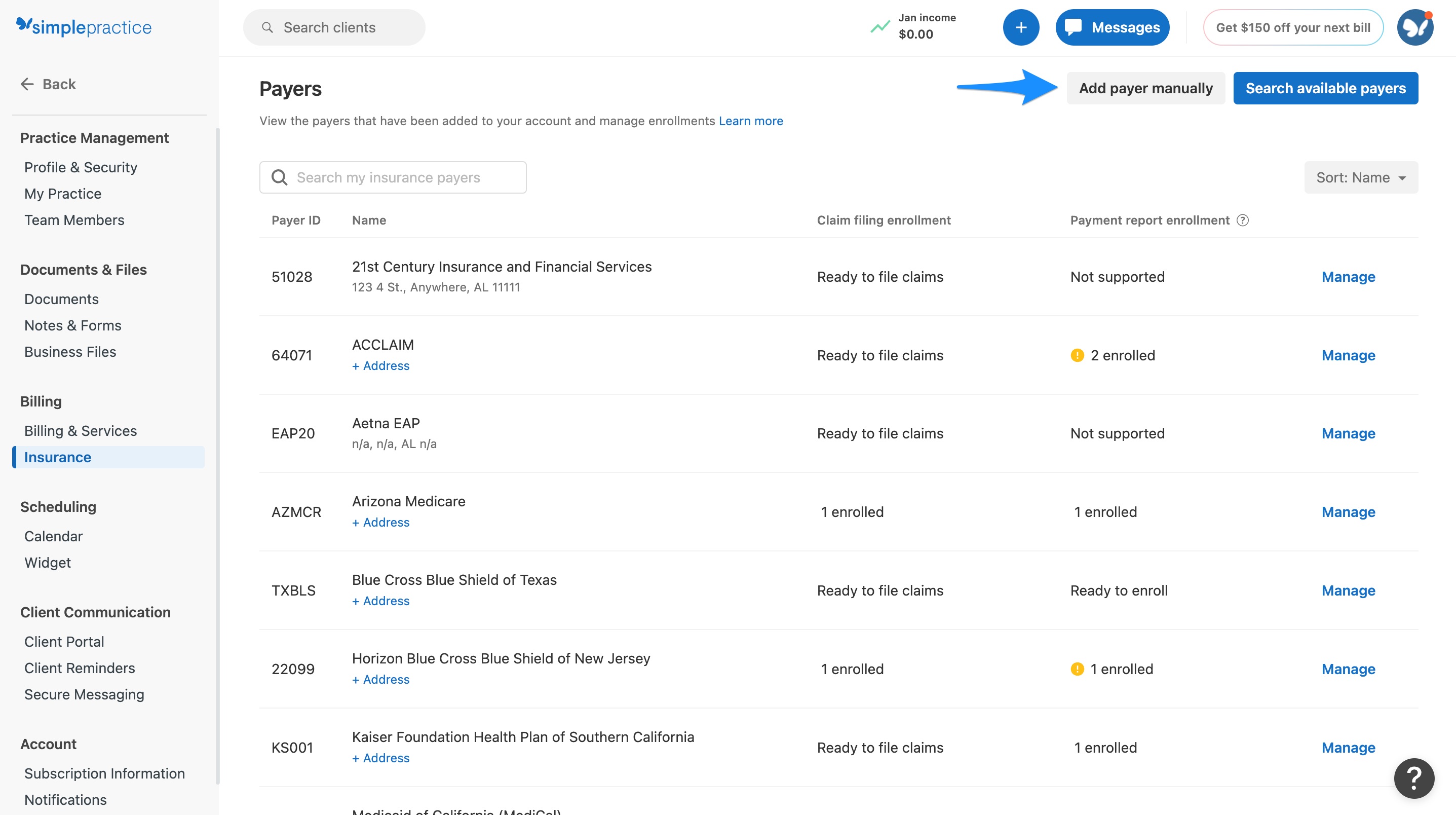
Task: Open the Sort: Name dropdown
Action: pyautogui.click(x=1360, y=177)
